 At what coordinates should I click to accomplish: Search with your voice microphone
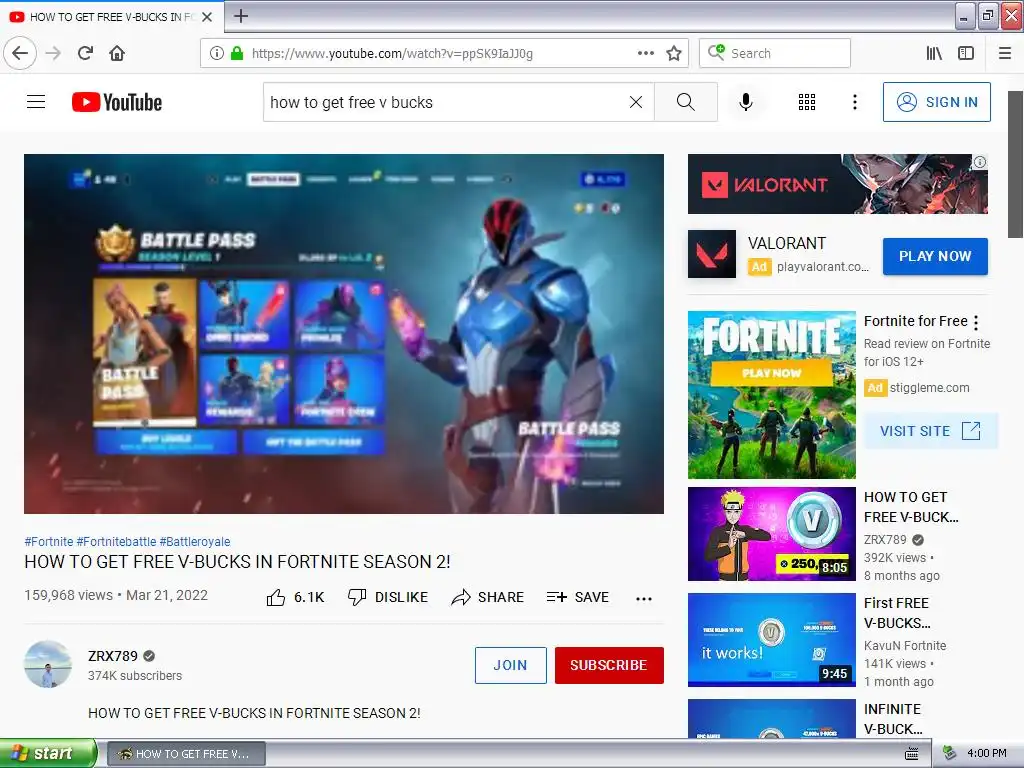[x=746, y=102]
